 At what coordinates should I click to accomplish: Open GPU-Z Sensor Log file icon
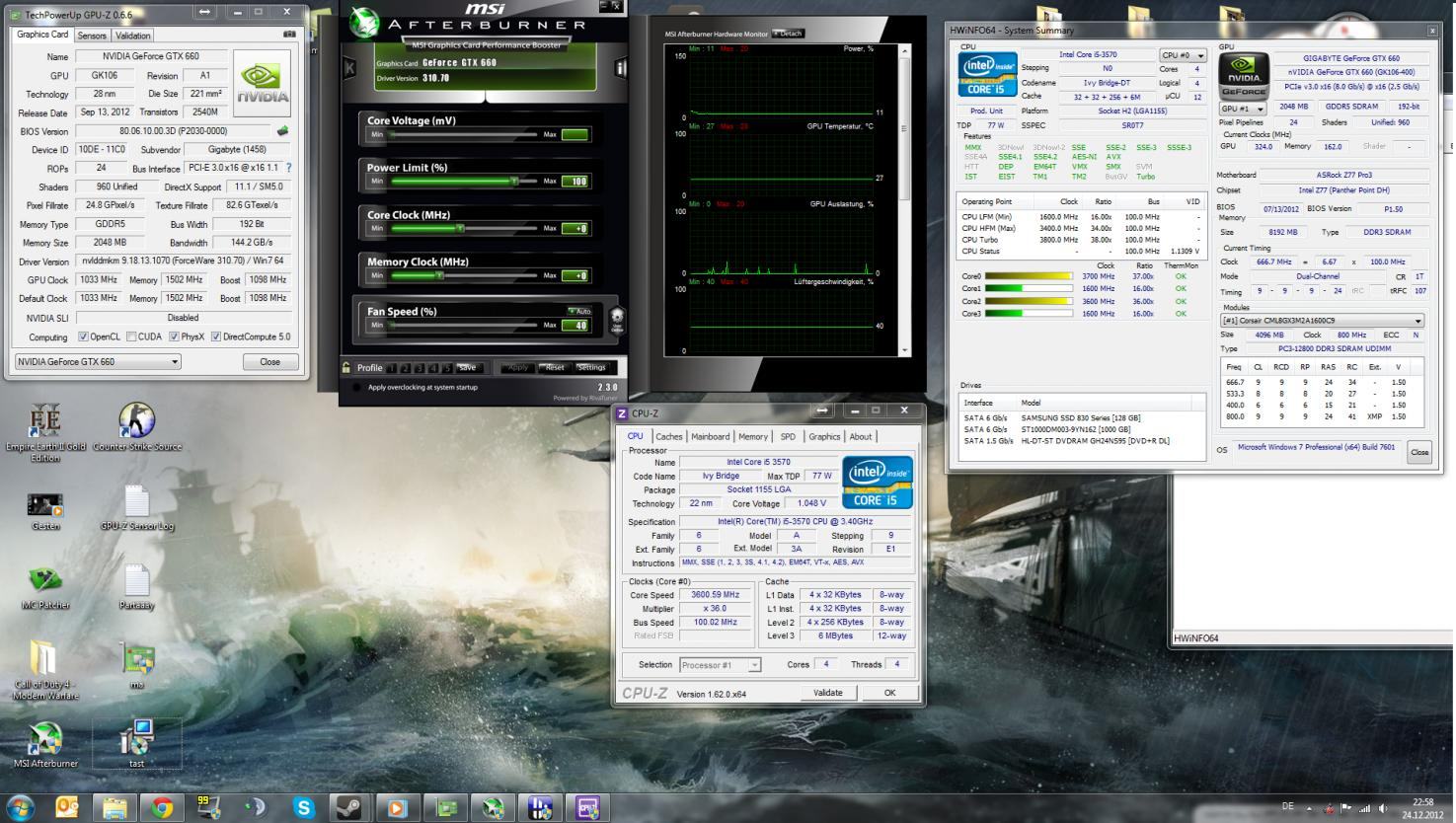(137, 509)
